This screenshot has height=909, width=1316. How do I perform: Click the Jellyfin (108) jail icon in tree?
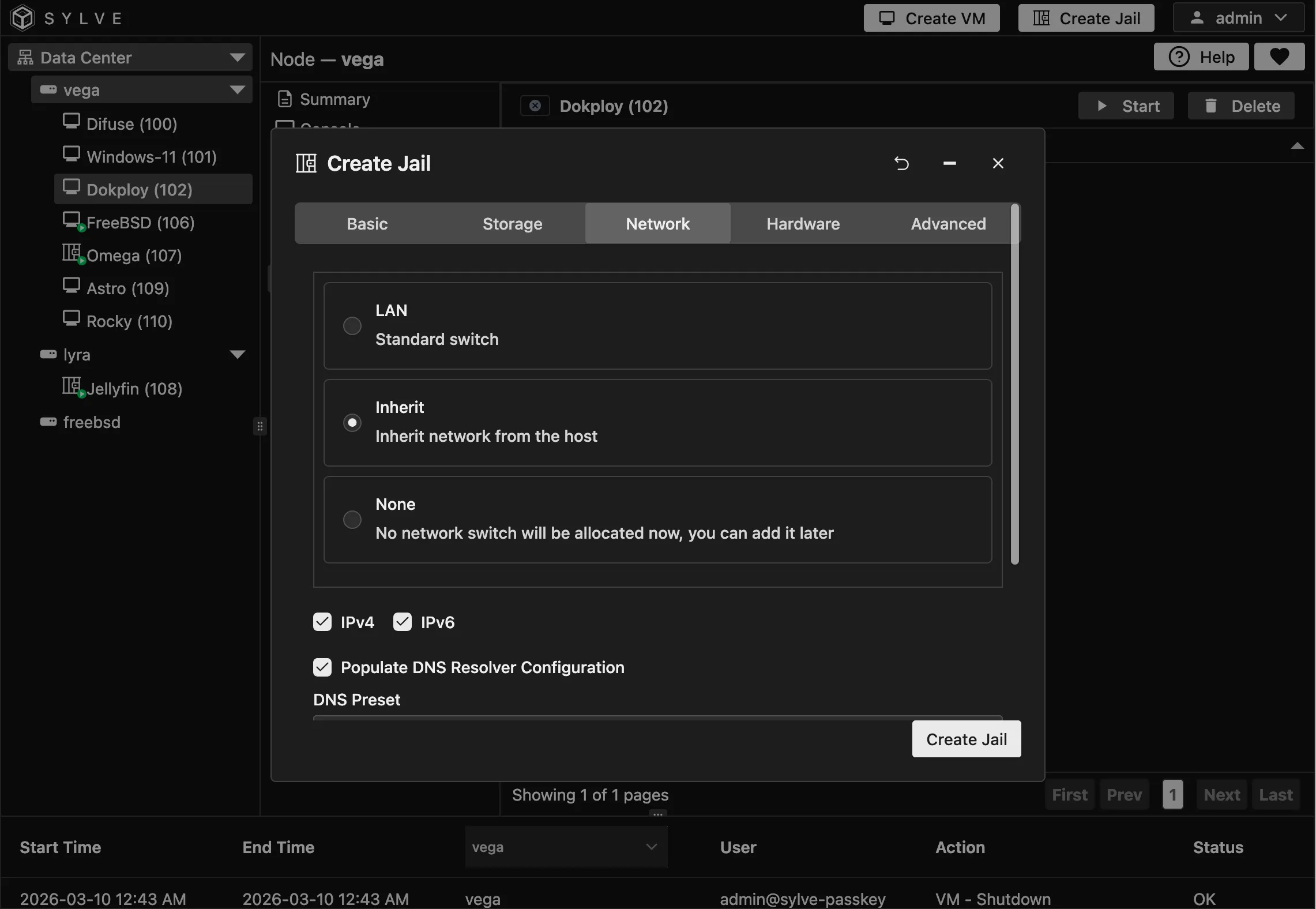(72, 386)
